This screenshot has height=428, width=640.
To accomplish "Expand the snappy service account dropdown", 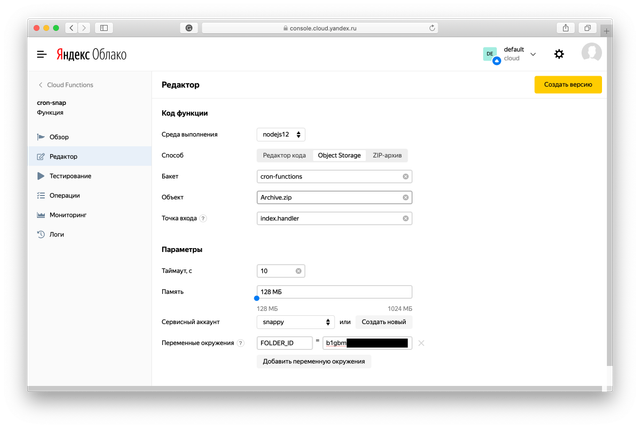I will coord(296,322).
